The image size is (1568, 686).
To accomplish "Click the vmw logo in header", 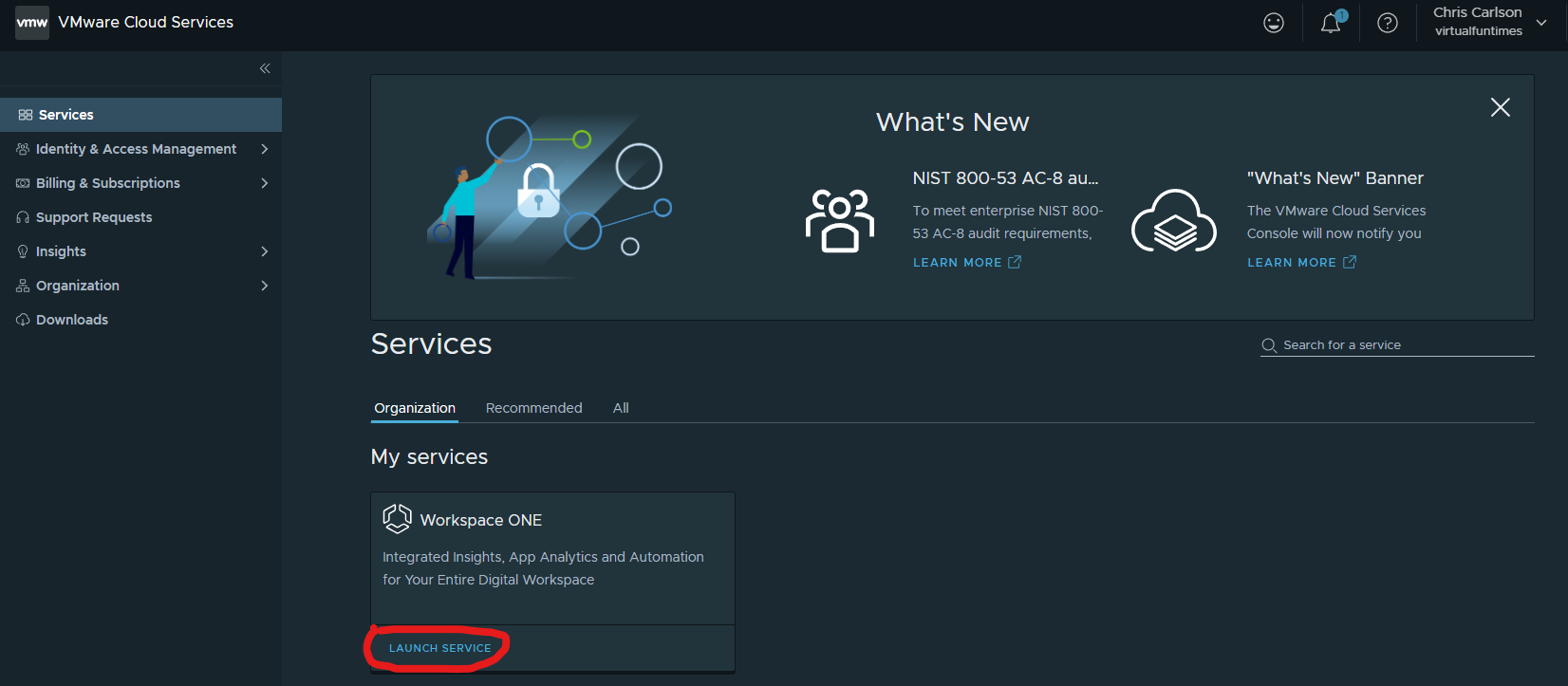I will pyautogui.click(x=32, y=22).
